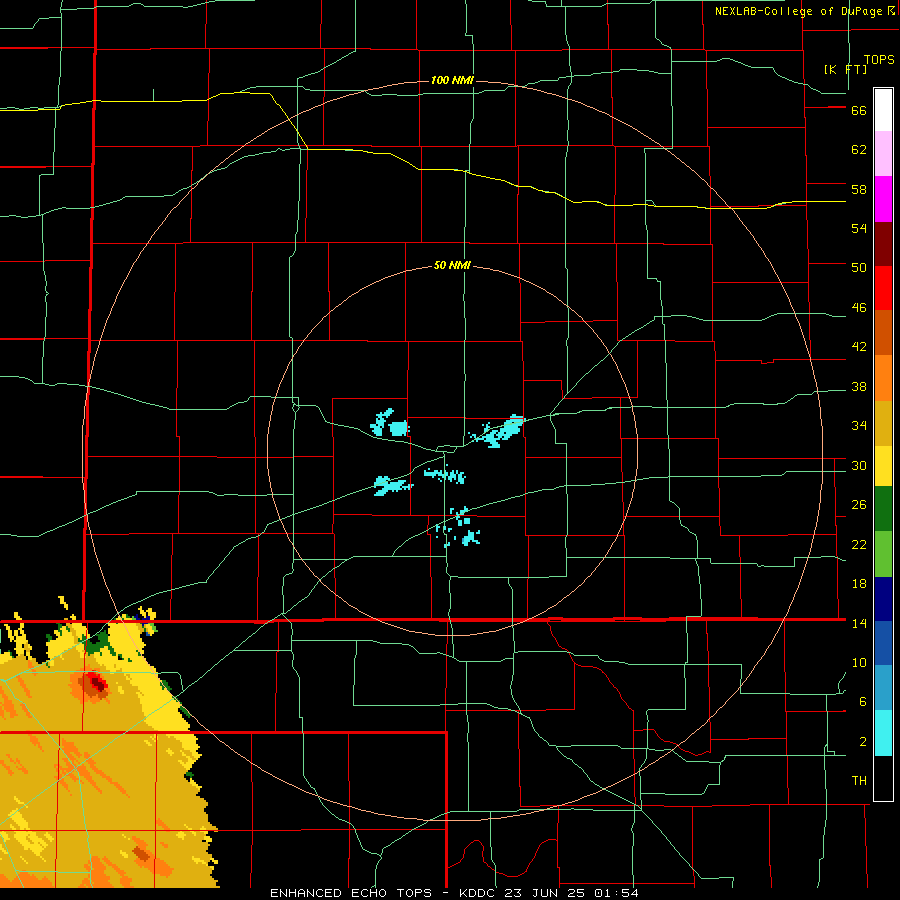Click the bright red legend swatch
Image resolution: width=900 pixels, height=900 pixels.
(883, 288)
